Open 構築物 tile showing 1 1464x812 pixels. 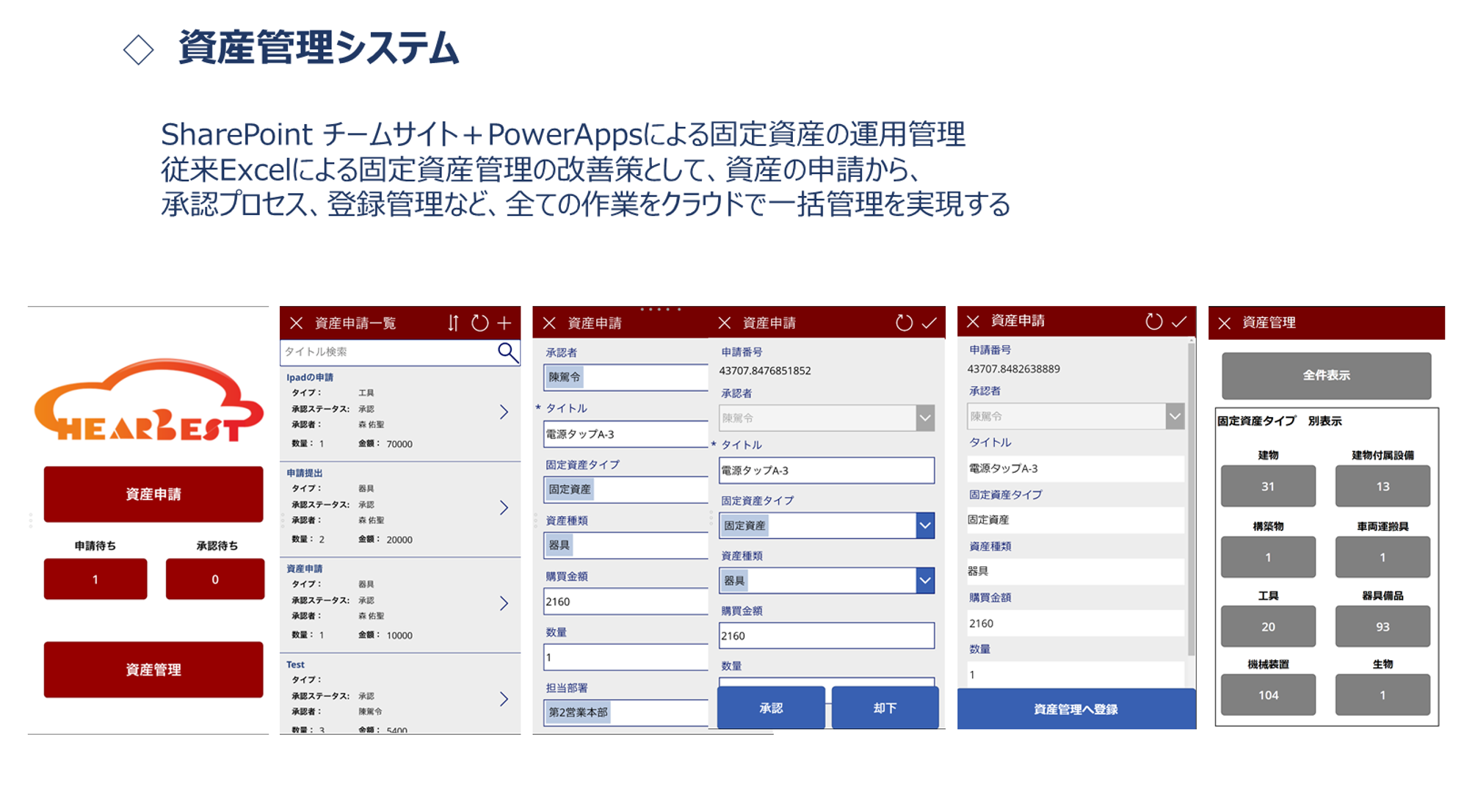pyautogui.click(x=1268, y=557)
